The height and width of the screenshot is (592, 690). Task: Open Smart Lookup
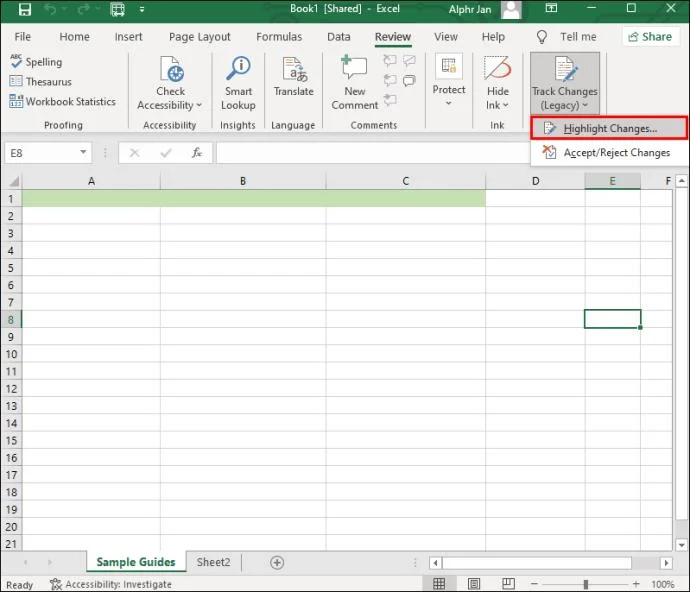click(238, 83)
